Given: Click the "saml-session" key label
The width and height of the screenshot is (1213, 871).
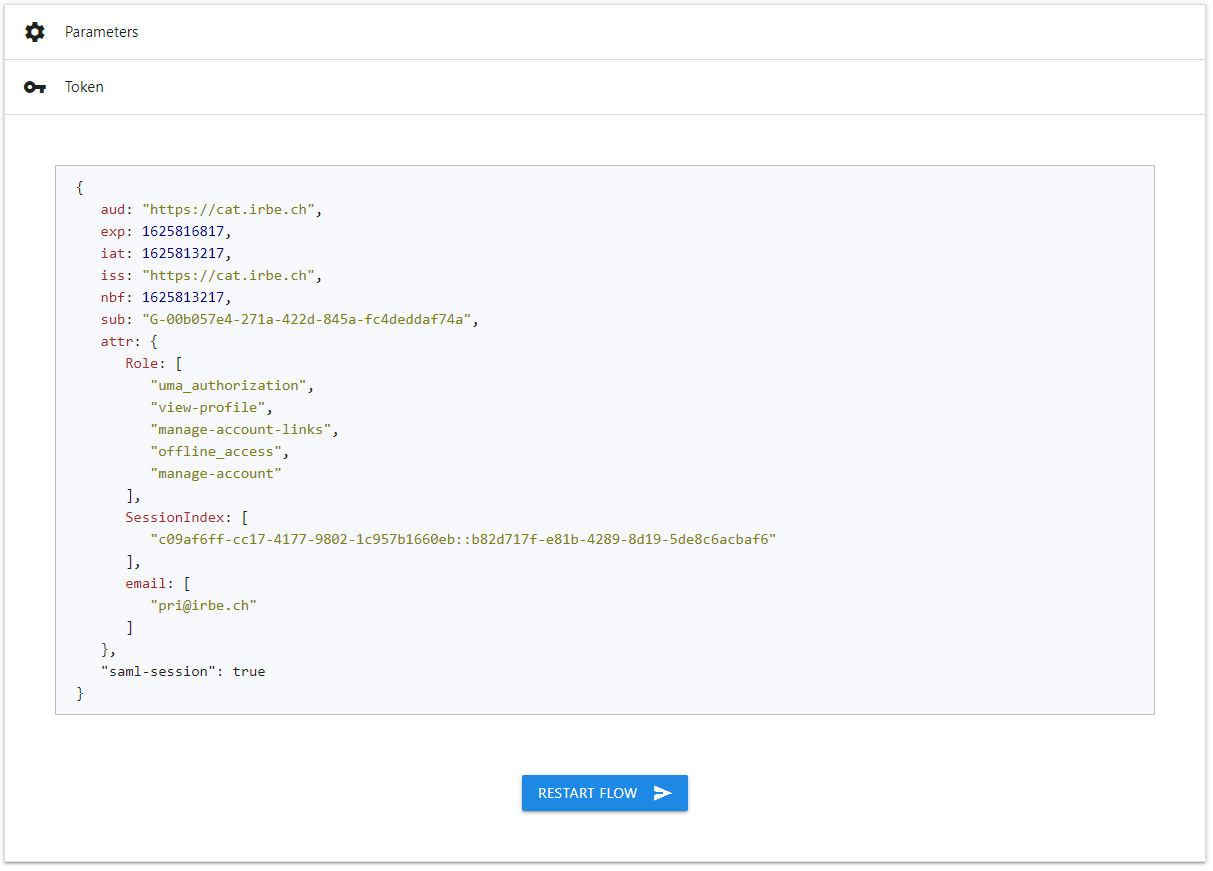Looking at the screenshot, I should pos(159,672).
